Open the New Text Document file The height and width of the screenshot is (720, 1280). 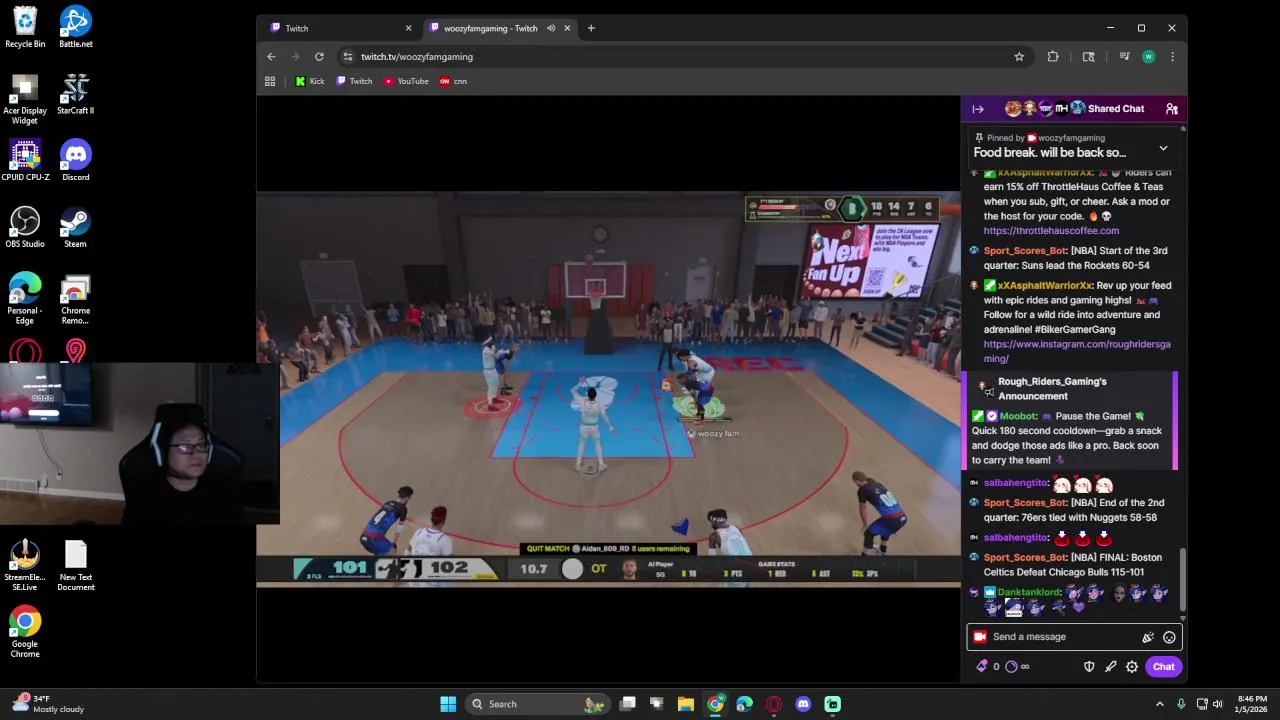pyautogui.click(x=76, y=566)
